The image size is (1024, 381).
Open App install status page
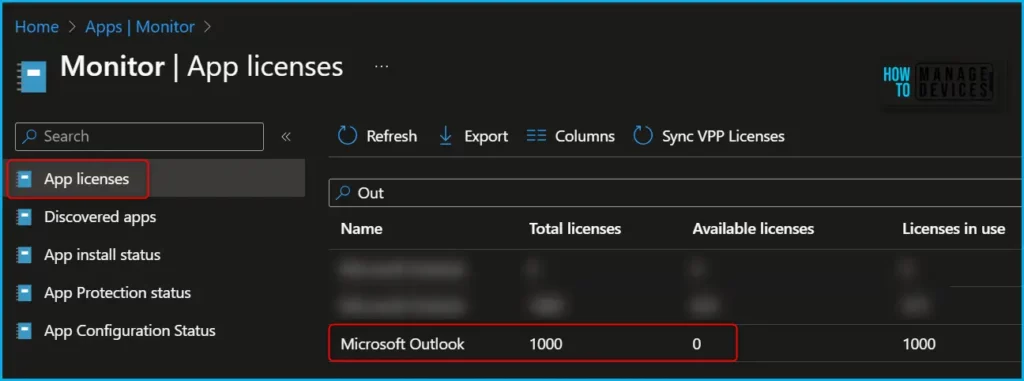coord(102,255)
